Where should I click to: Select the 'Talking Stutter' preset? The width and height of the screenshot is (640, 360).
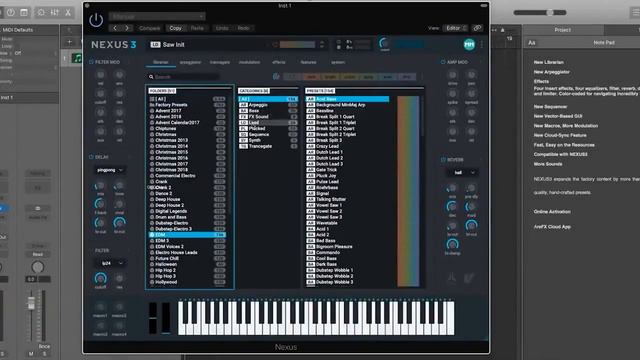(x=347, y=199)
